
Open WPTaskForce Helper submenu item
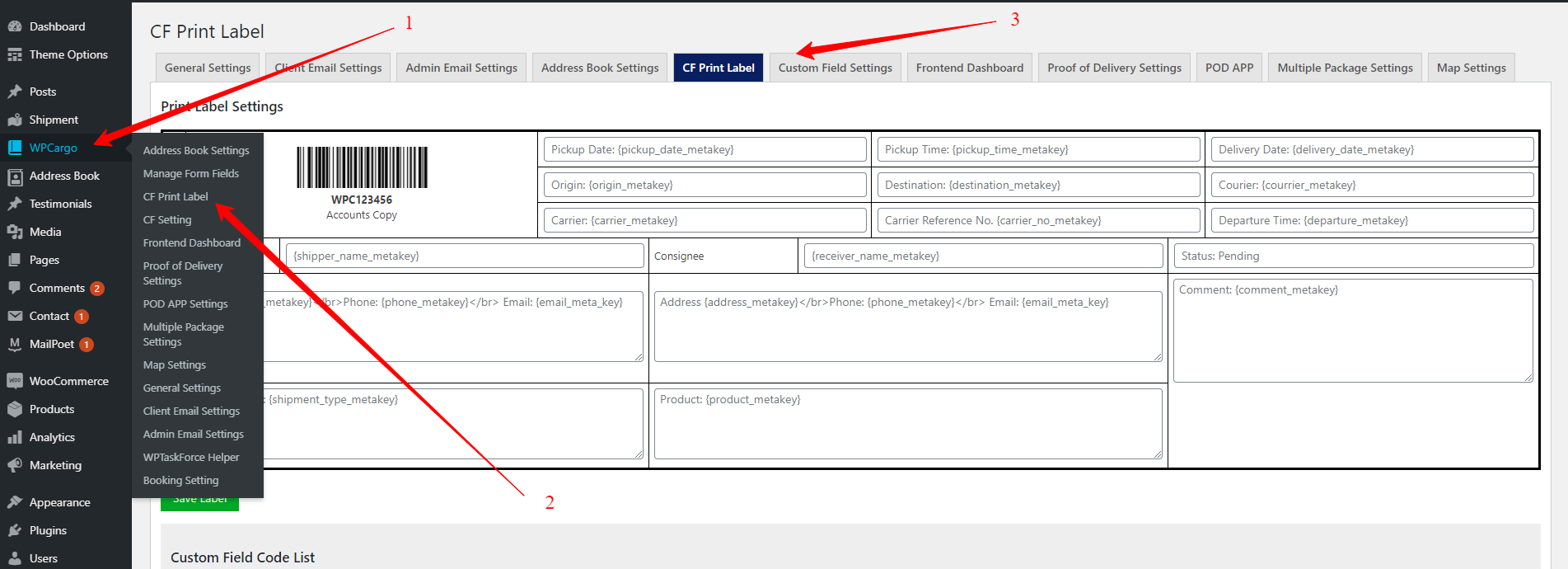(x=191, y=457)
